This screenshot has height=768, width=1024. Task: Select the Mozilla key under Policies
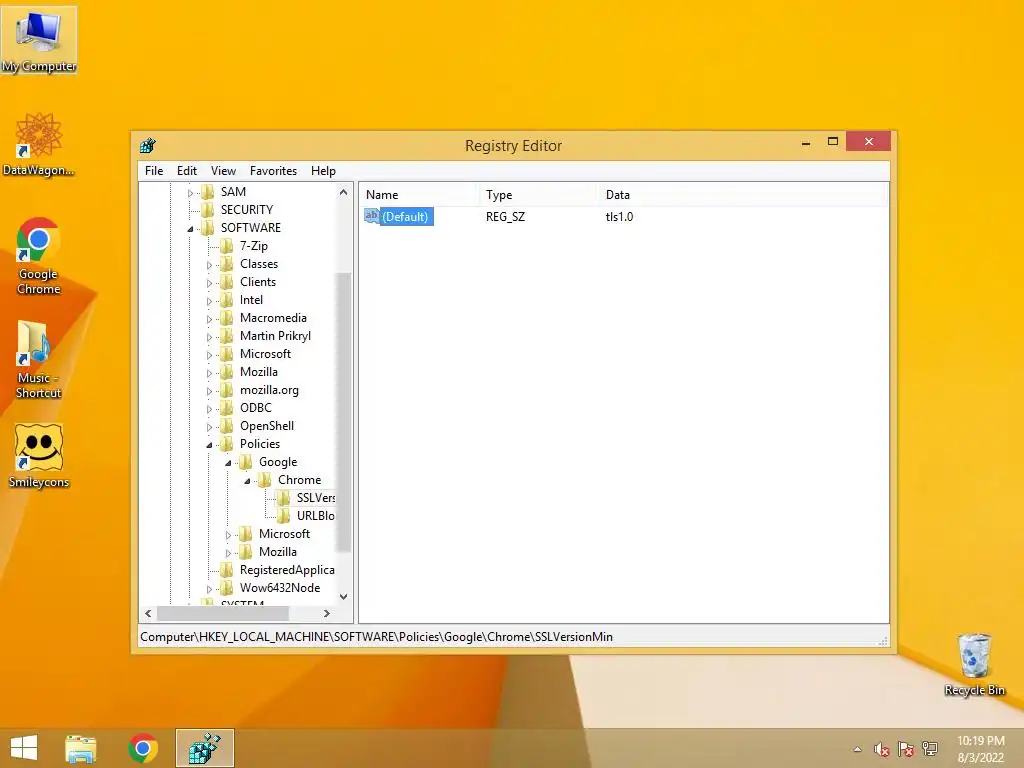coord(278,552)
